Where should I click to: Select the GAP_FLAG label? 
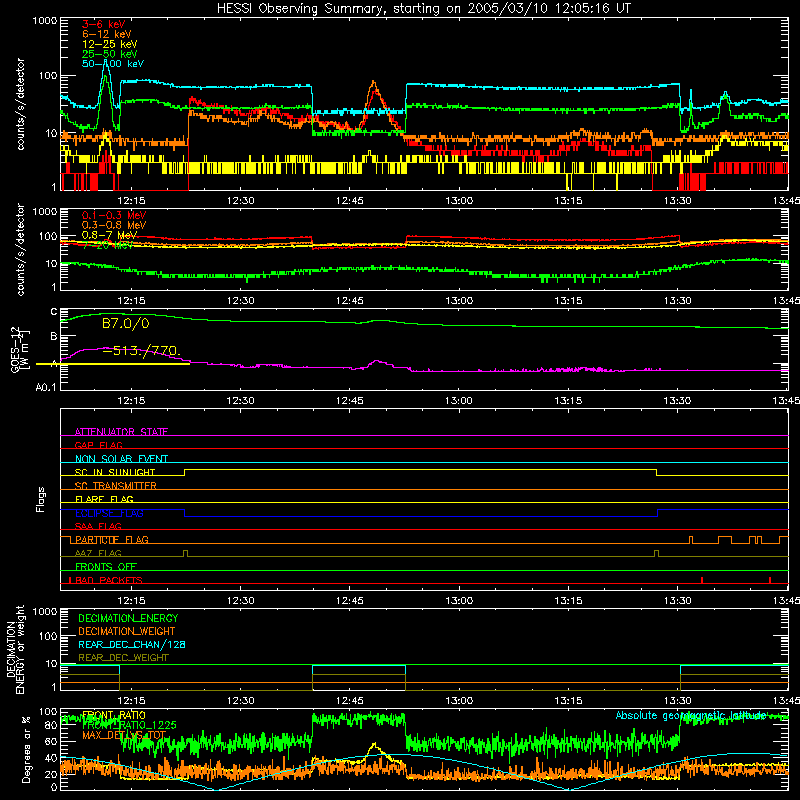pos(98,445)
